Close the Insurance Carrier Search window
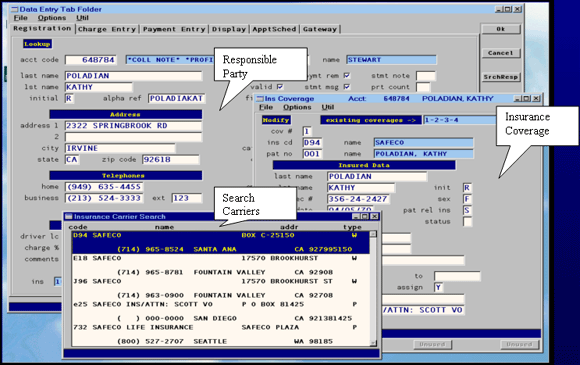The image size is (580, 365). [x=374, y=216]
